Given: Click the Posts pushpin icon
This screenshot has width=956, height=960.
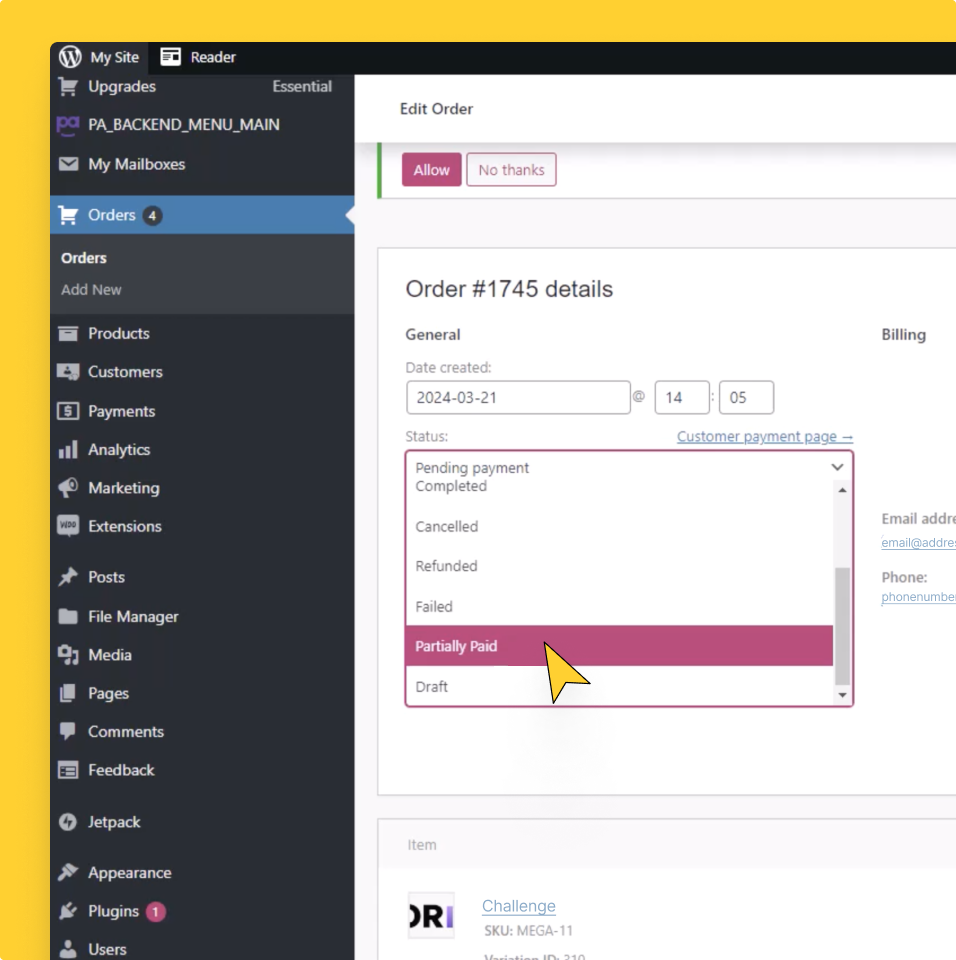Looking at the screenshot, I should point(68,577).
